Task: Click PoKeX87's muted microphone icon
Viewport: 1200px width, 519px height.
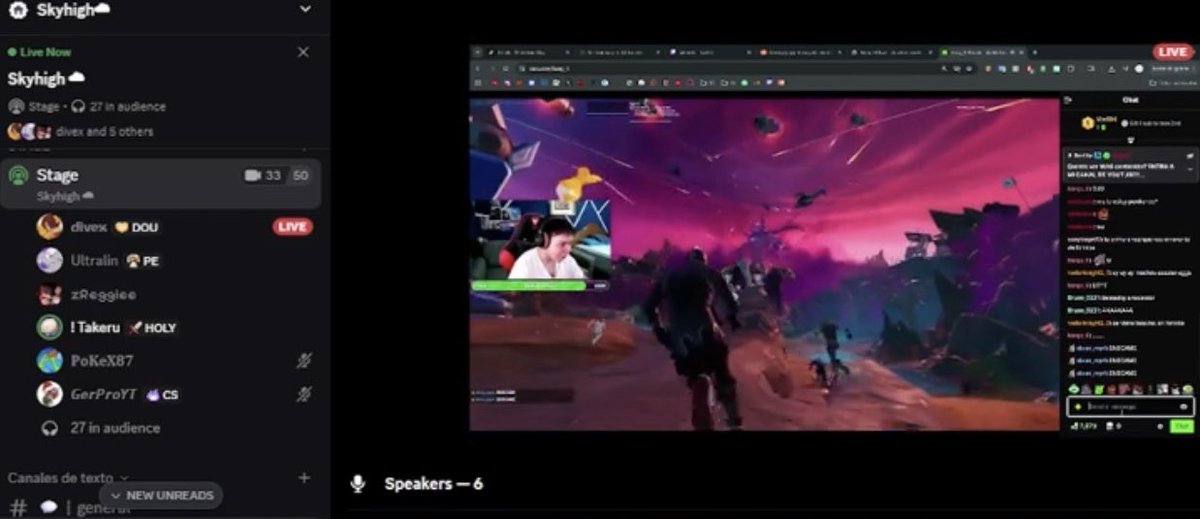Action: coord(304,361)
